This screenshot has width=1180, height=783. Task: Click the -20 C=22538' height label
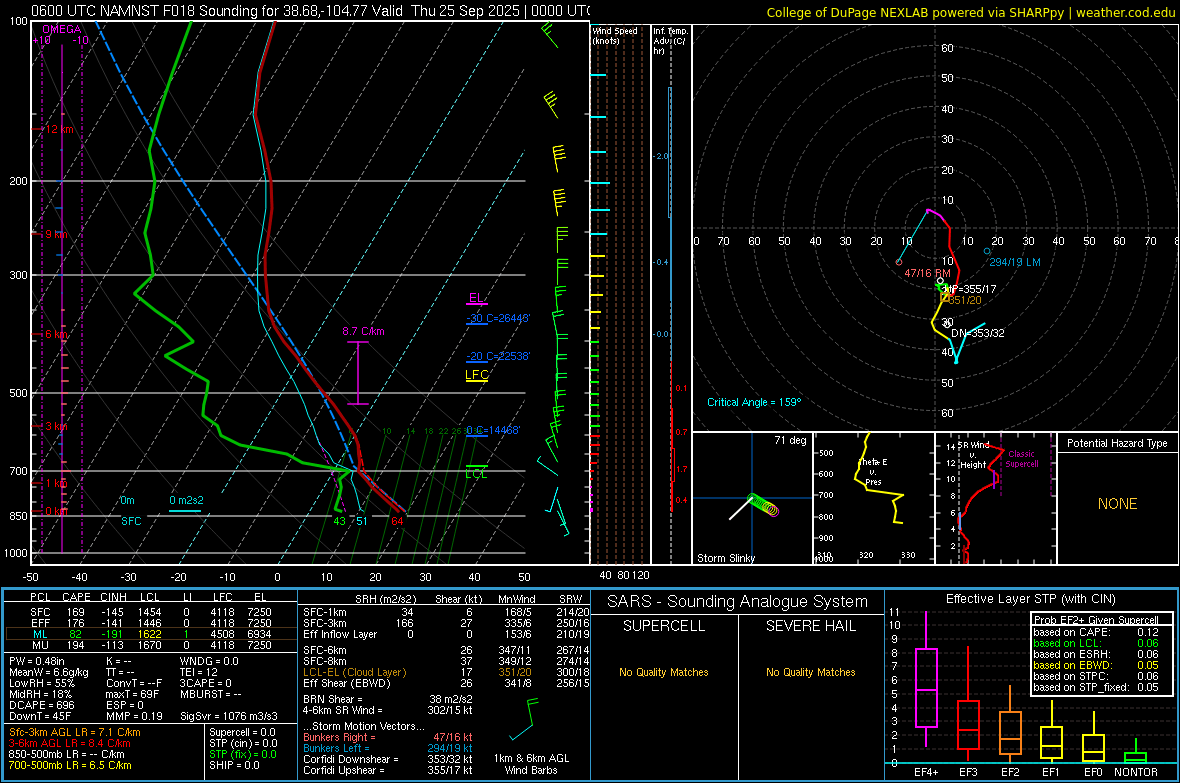tap(497, 356)
